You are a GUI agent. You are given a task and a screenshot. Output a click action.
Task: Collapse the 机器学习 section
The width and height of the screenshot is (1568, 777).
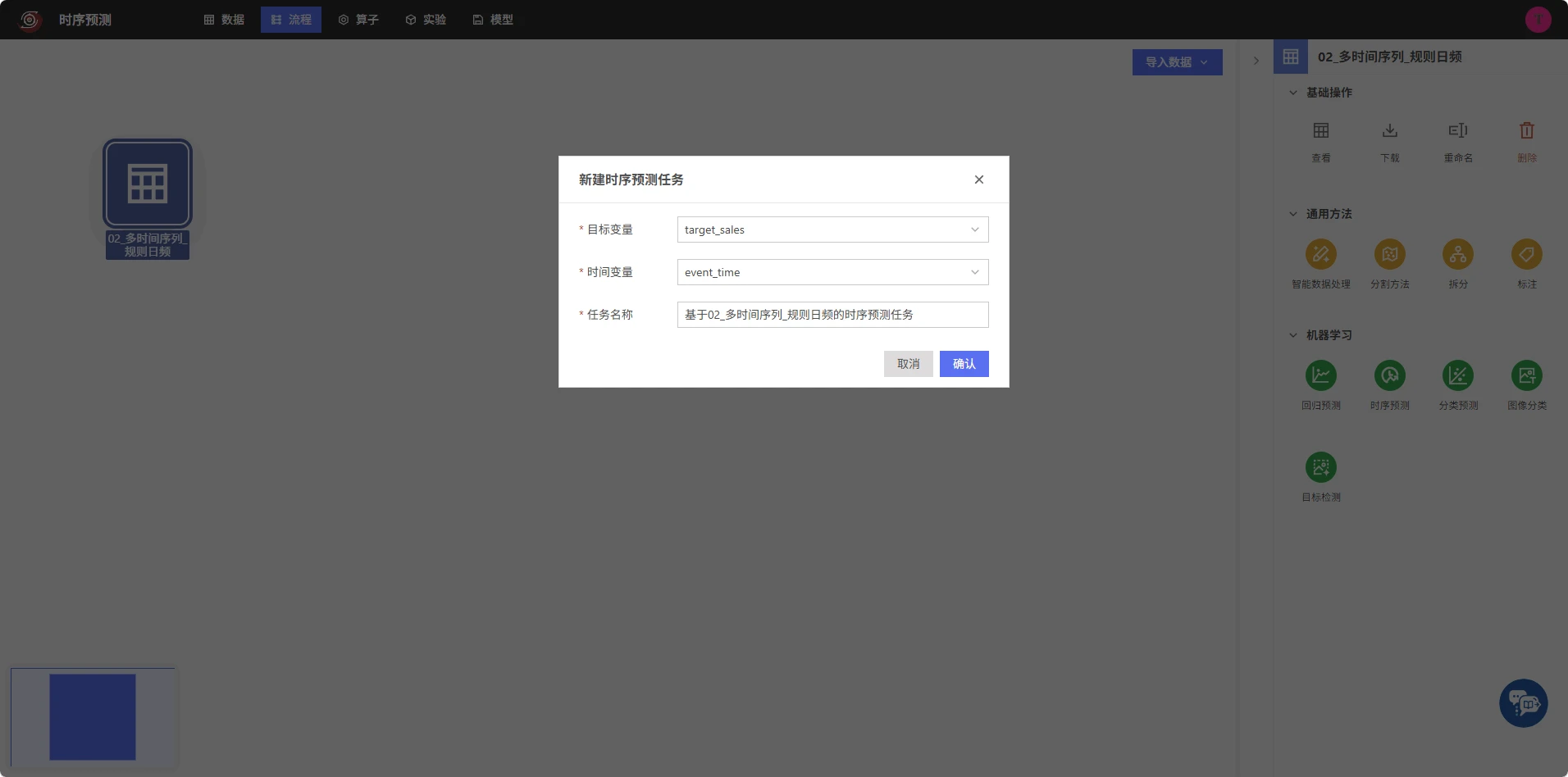pos(1292,335)
